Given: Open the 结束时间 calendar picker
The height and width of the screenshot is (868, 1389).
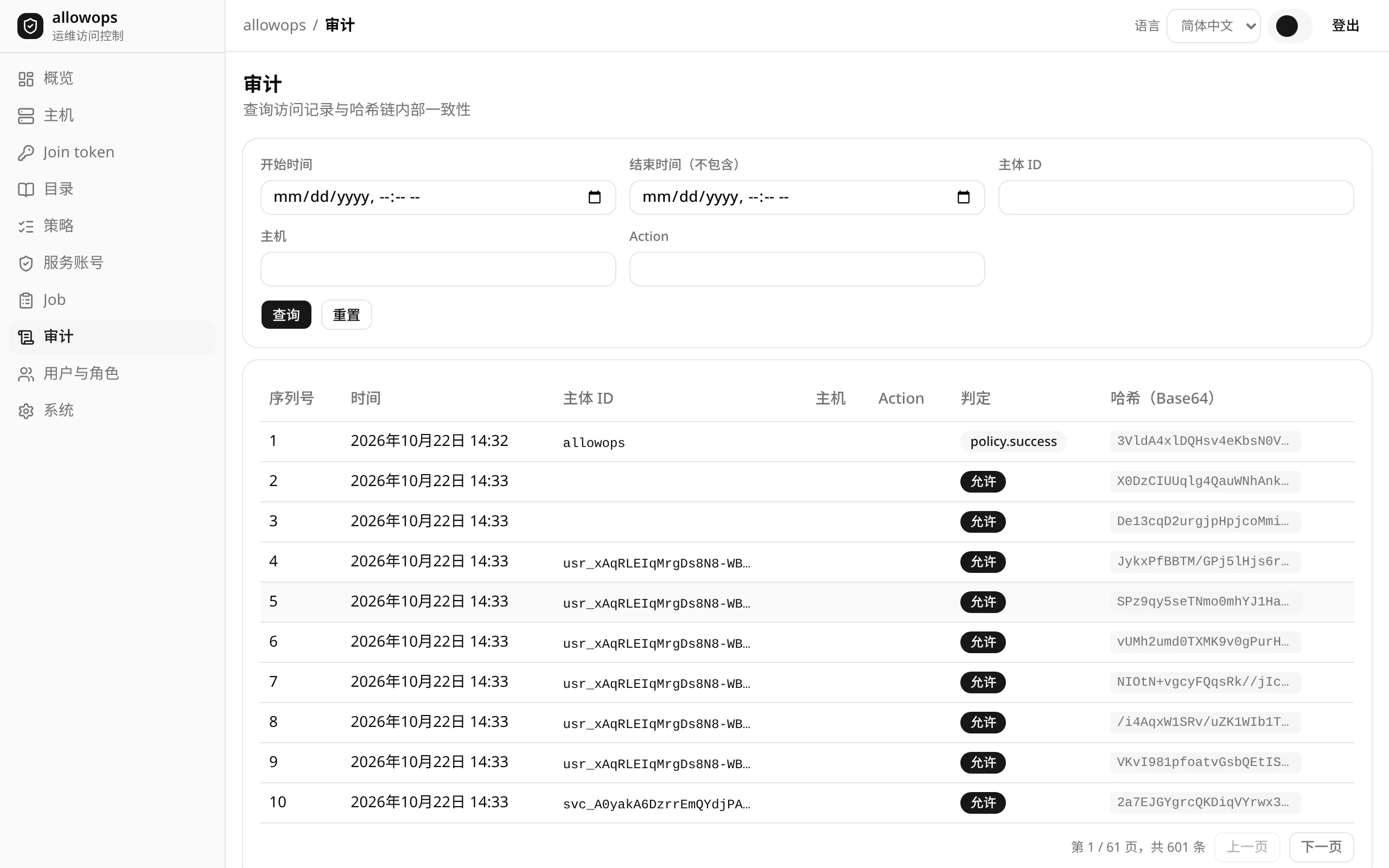Looking at the screenshot, I should 963,197.
